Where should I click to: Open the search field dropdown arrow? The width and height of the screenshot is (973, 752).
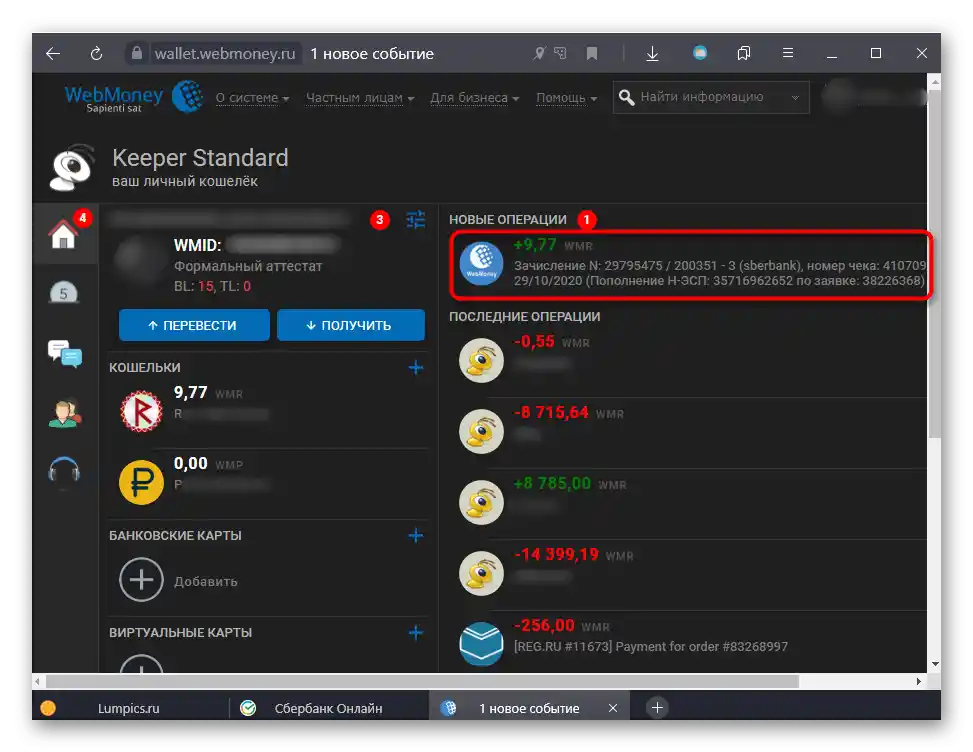[x=795, y=98]
